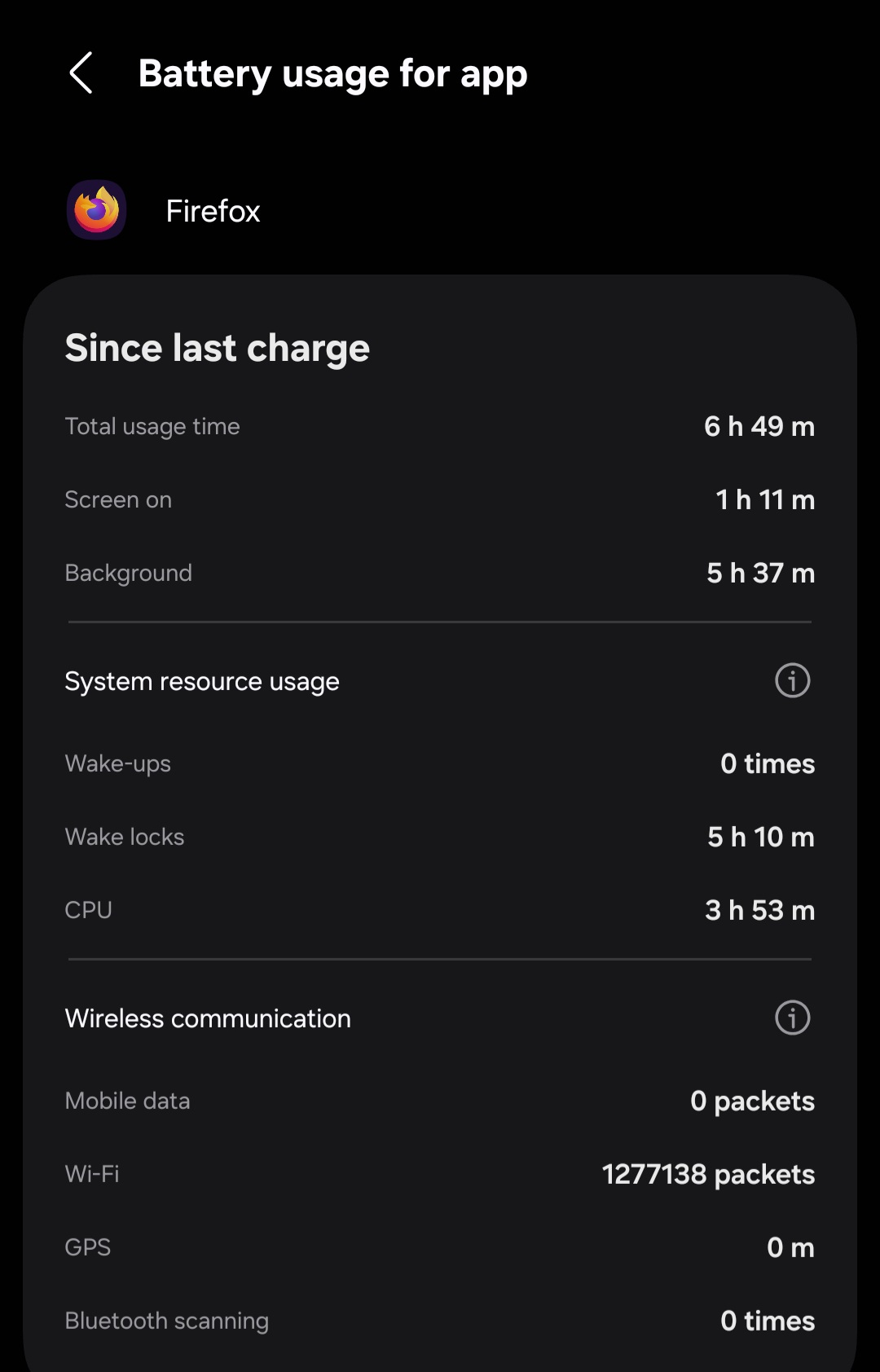Tap the Screen on label
880x1372 pixels.
click(118, 499)
